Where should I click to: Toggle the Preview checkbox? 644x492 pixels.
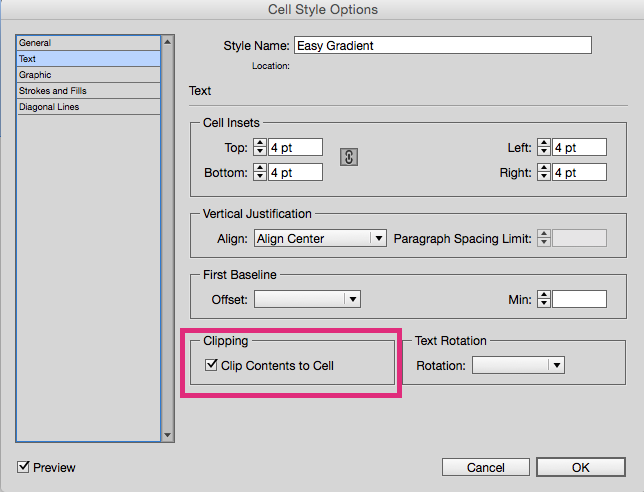coord(23,467)
